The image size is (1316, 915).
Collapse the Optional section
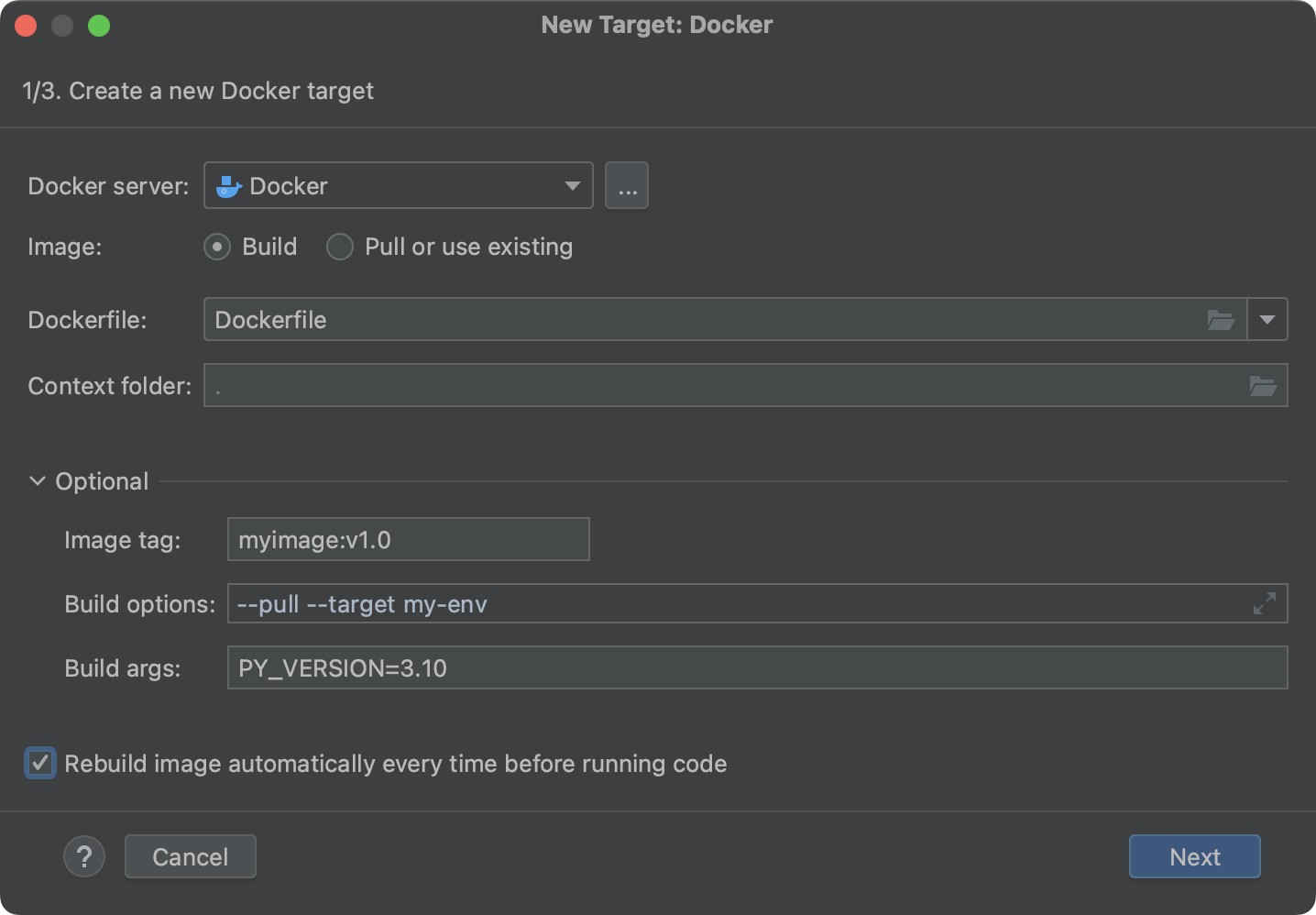click(38, 481)
